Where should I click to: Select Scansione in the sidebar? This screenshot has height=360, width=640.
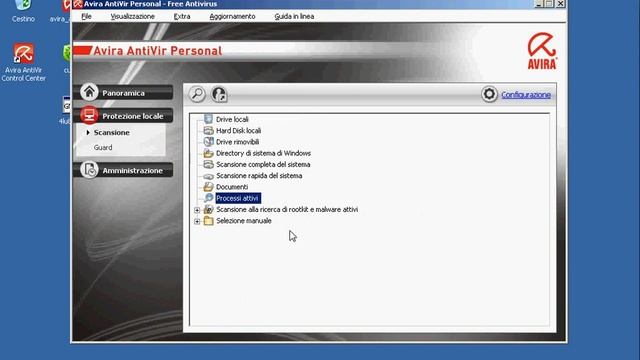(111, 133)
